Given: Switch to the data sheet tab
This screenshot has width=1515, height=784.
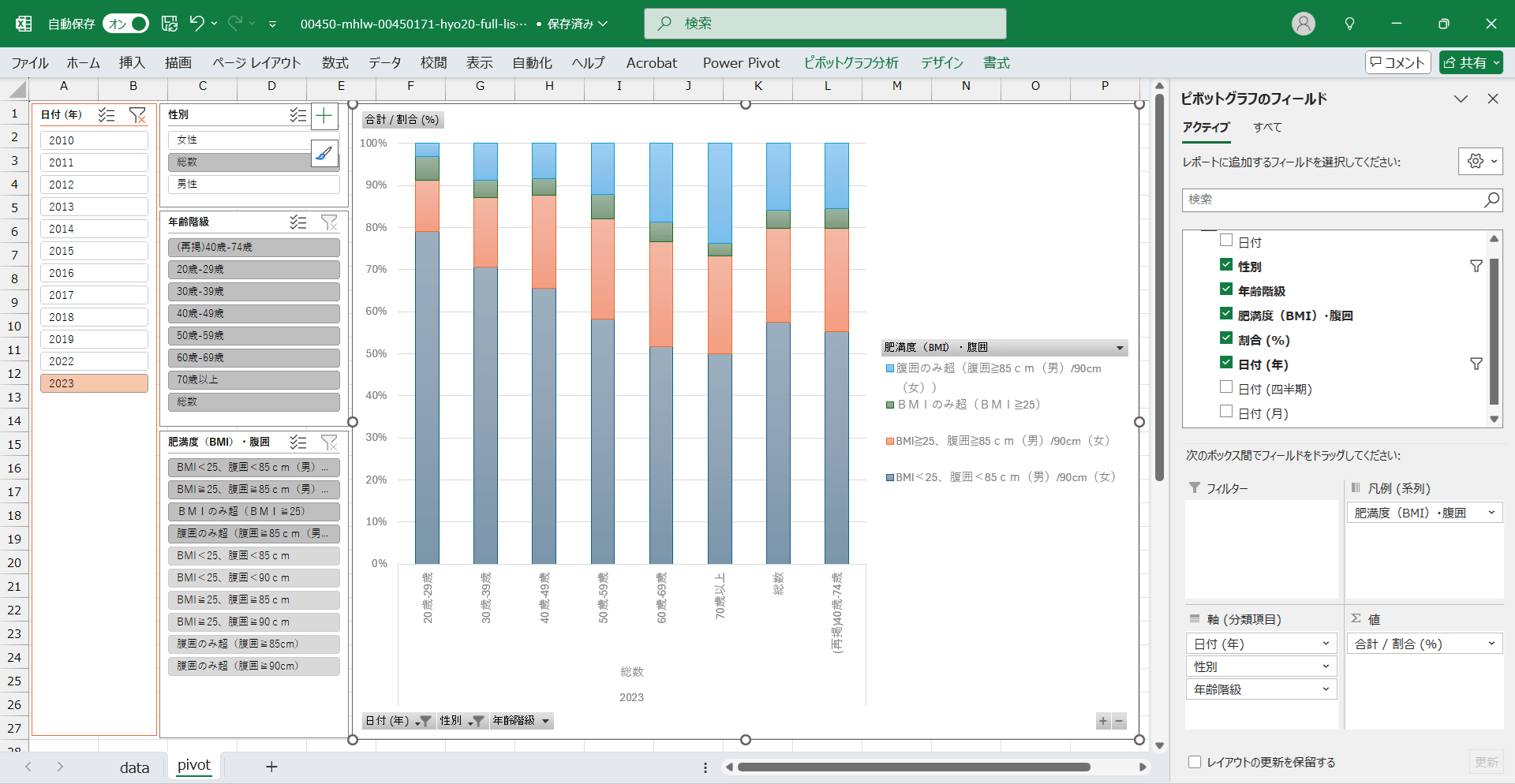Looking at the screenshot, I should pos(134,767).
